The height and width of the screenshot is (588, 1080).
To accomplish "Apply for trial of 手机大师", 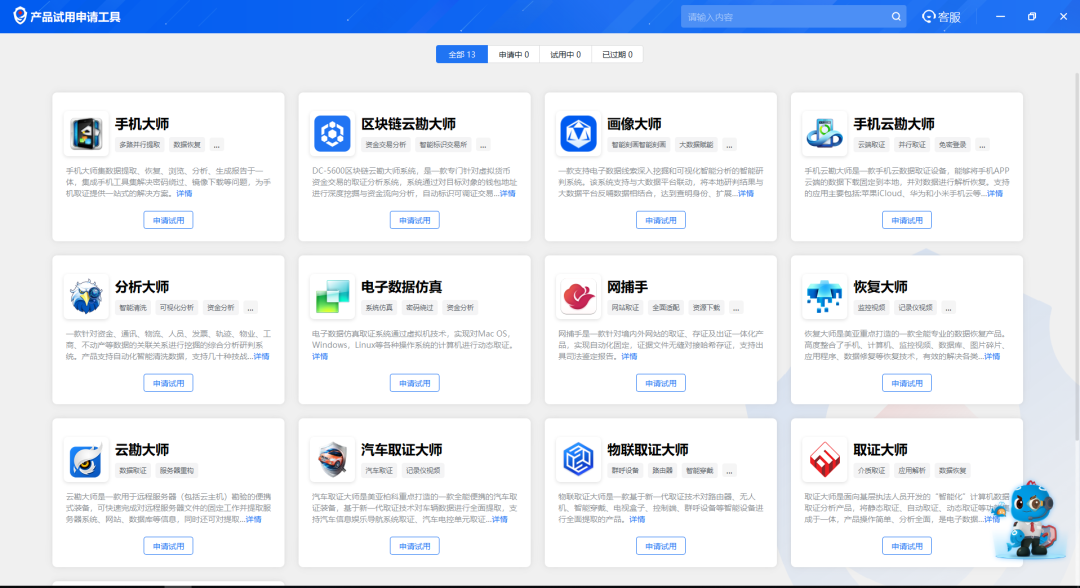I will [x=168, y=220].
